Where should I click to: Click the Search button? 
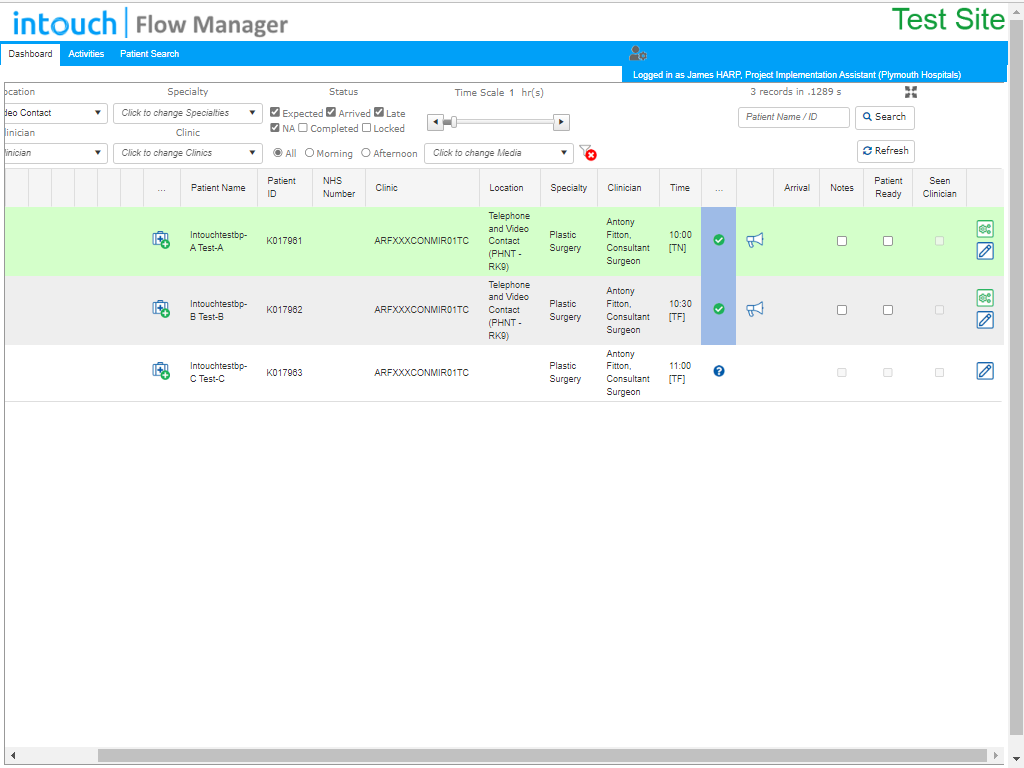884,117
